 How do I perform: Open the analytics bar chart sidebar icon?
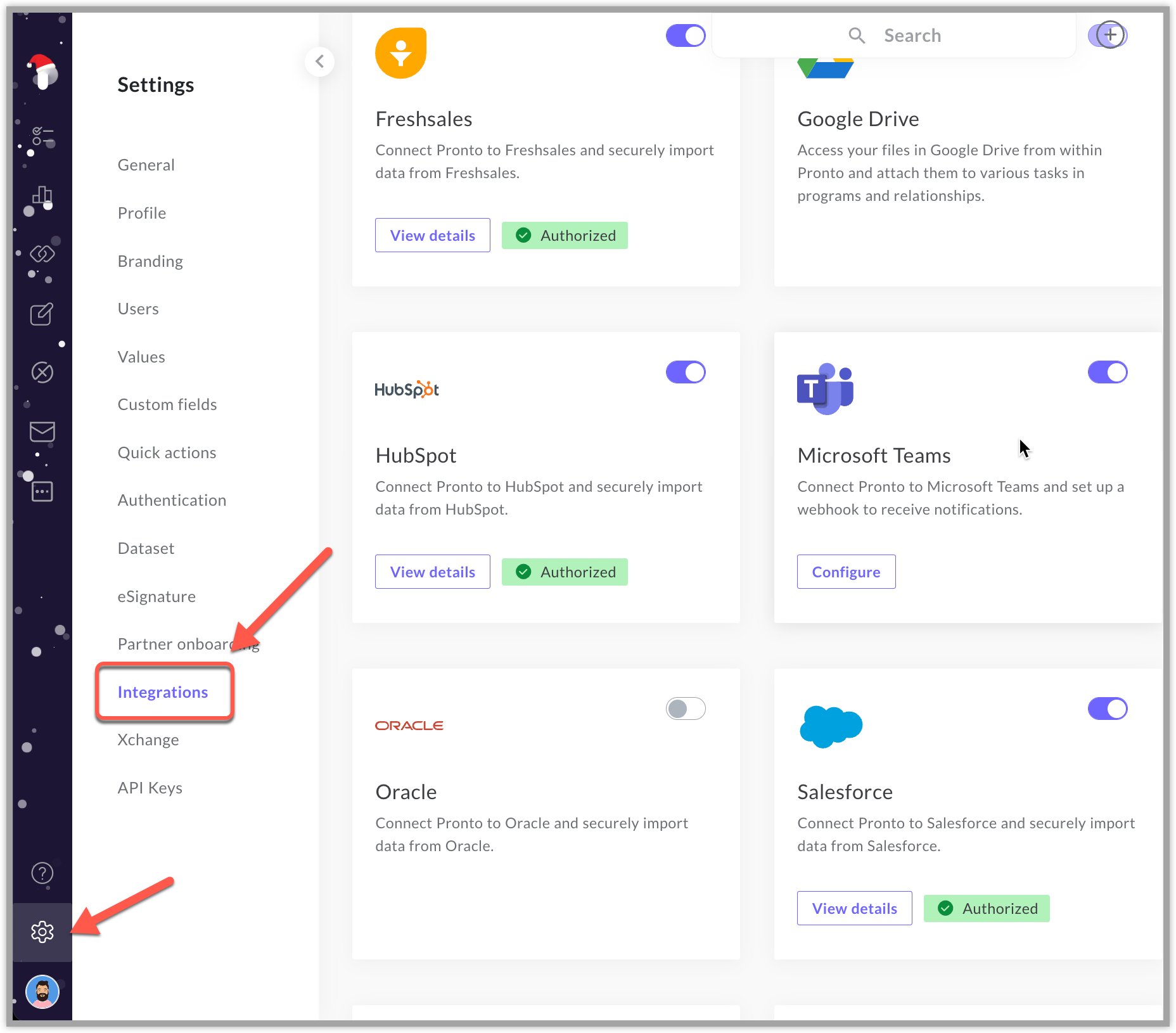click(42, 195)
